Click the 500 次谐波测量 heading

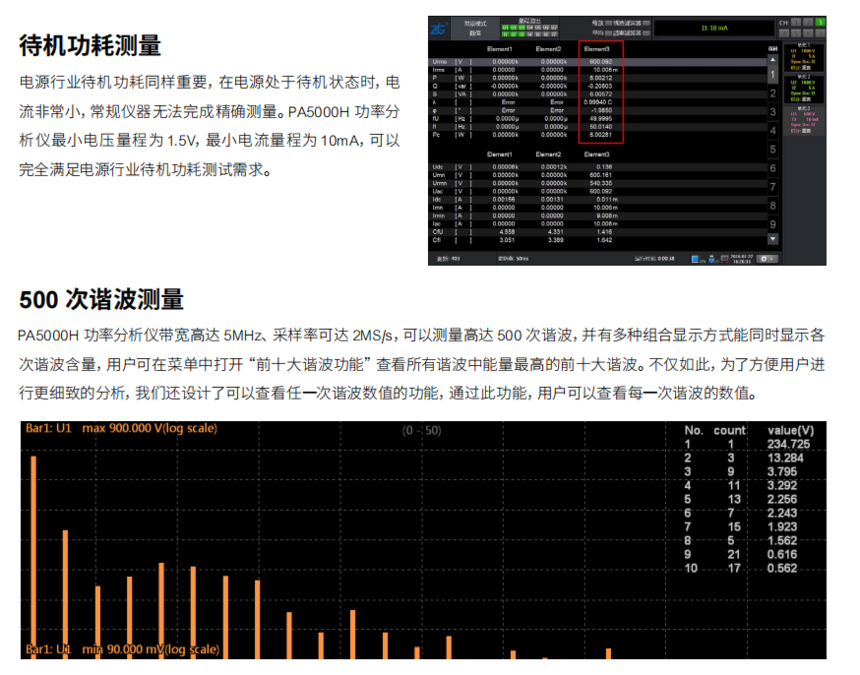click(101, 299)
